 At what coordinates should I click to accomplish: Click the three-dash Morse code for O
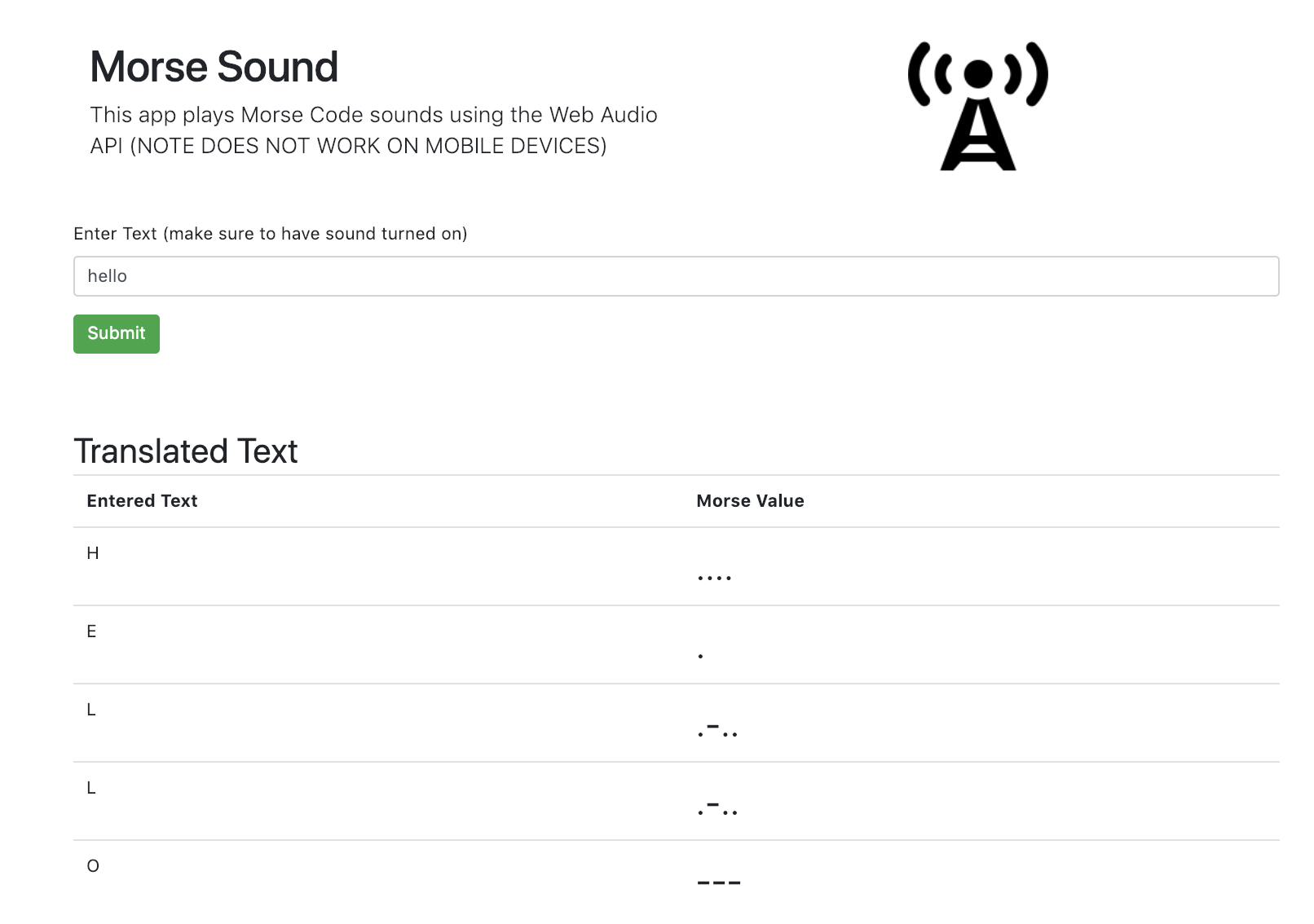pos(719,882)
